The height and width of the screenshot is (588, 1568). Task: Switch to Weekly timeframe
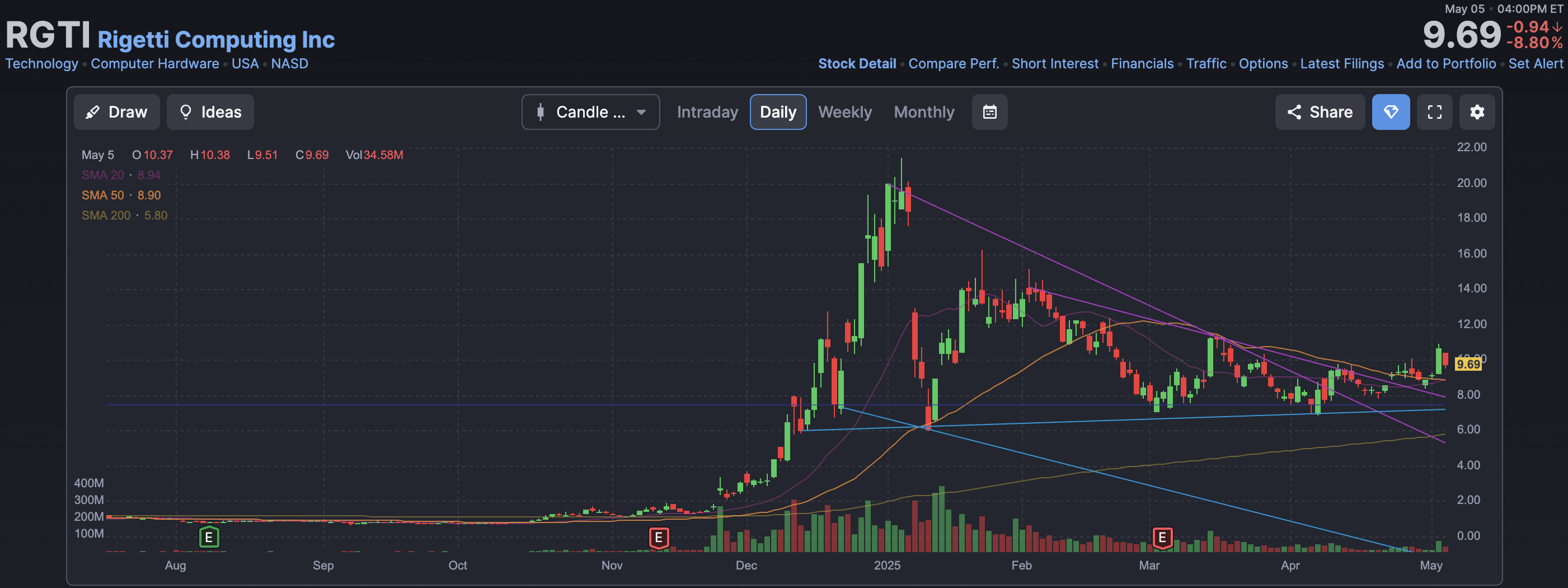(845, 112)
